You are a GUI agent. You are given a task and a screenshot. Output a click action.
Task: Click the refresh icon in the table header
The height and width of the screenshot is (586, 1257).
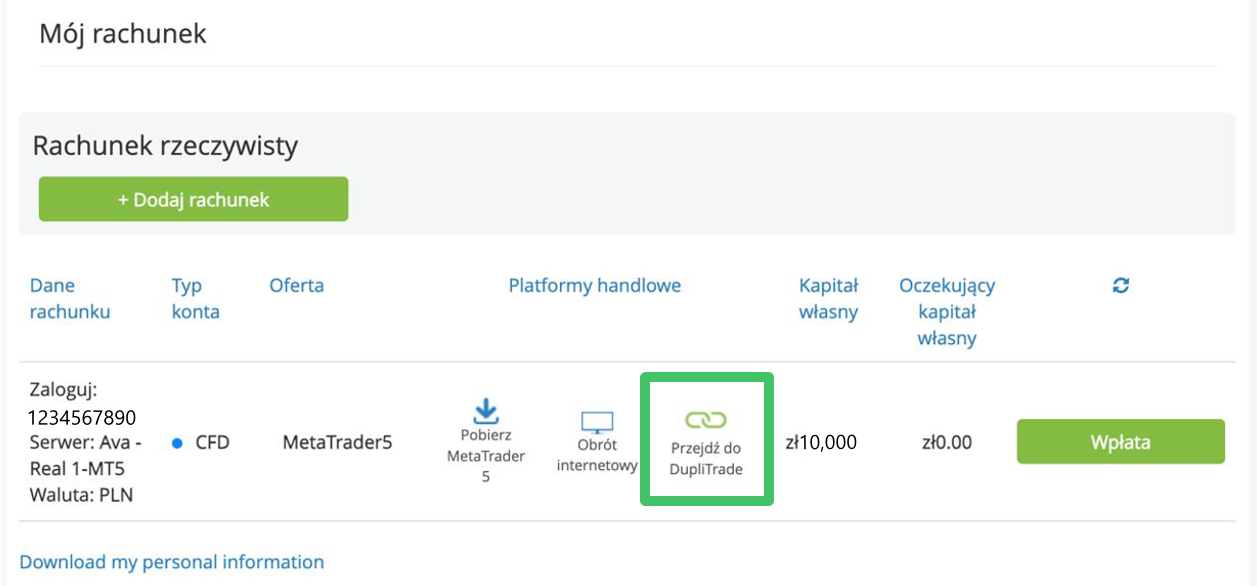1120,286
